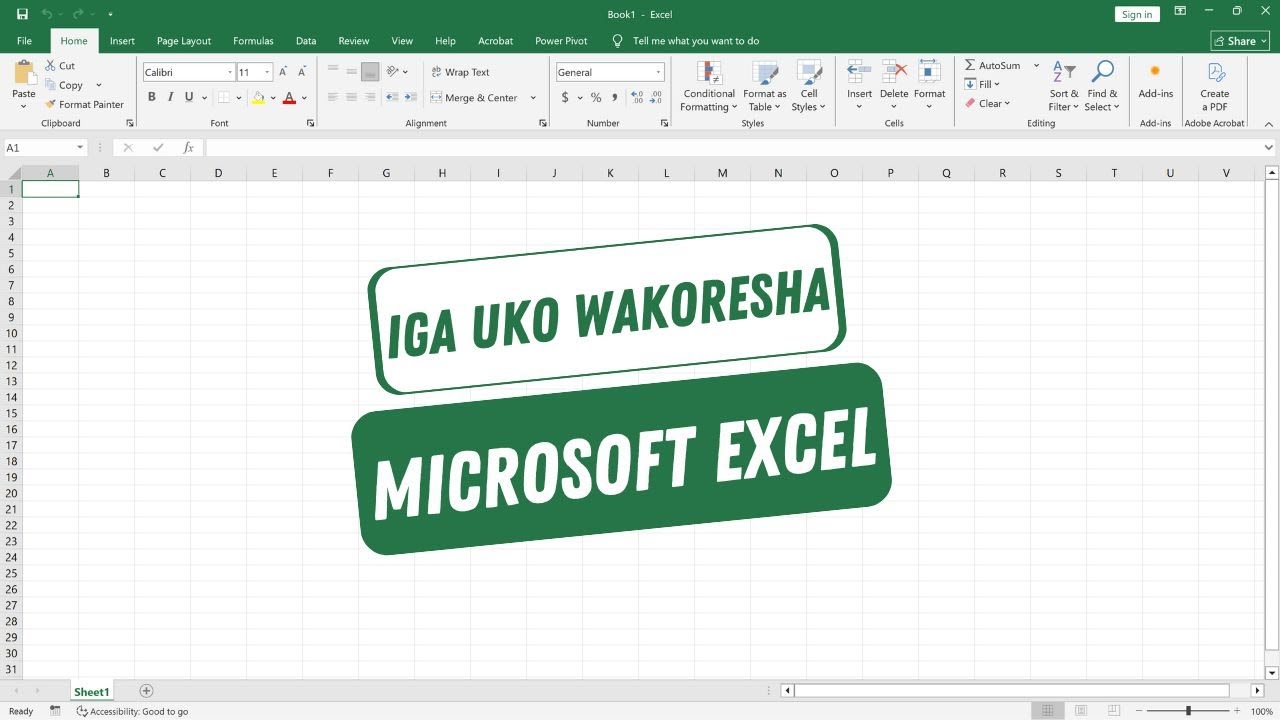Click the Accessibility: Good to go status

point(132,711)
